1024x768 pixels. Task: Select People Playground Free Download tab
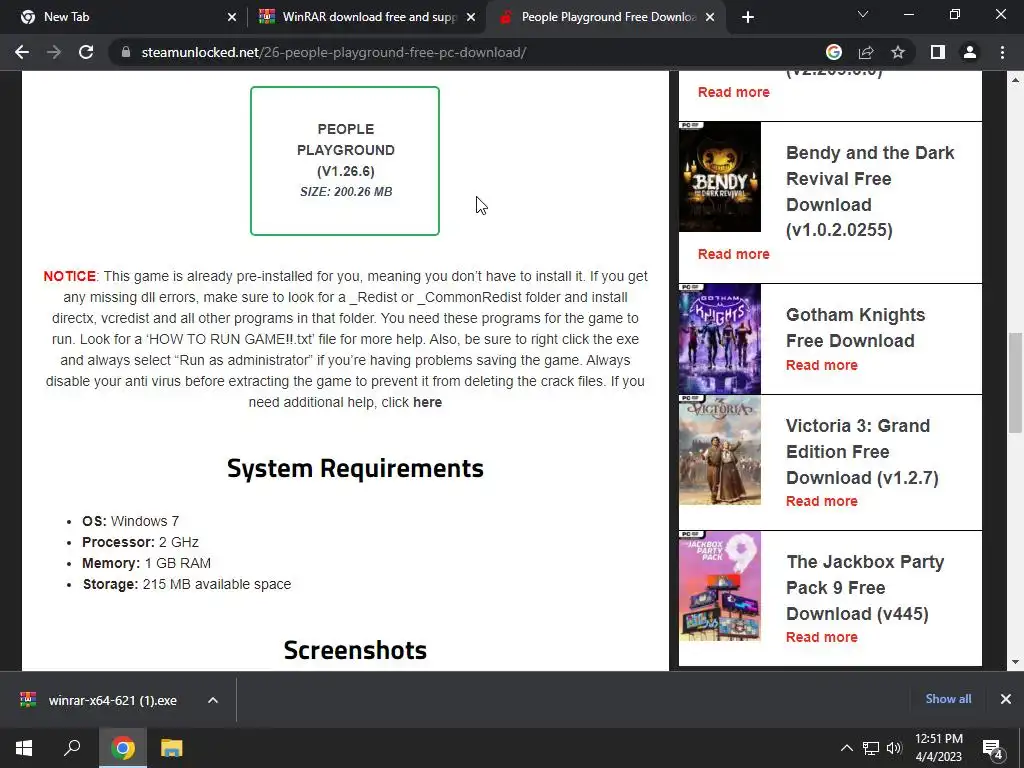tap(606, 17)
